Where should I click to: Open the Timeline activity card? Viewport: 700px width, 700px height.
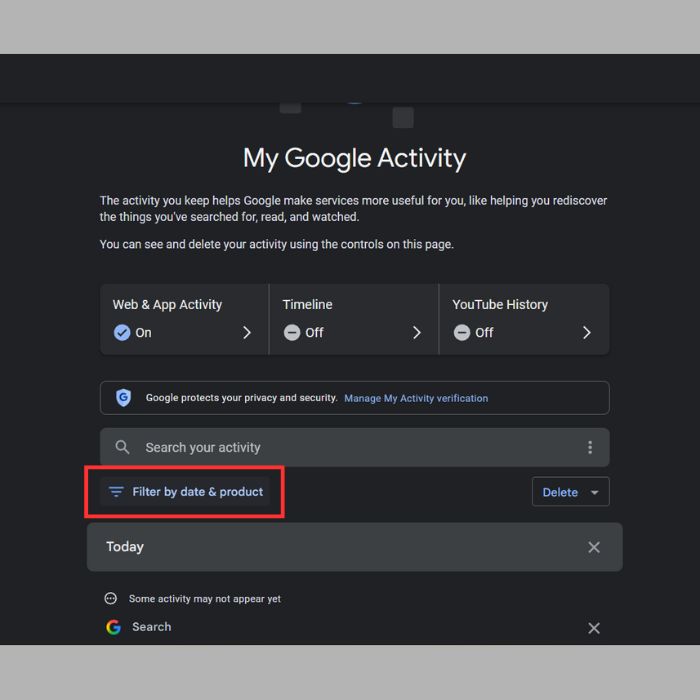(x=354, y=319)
